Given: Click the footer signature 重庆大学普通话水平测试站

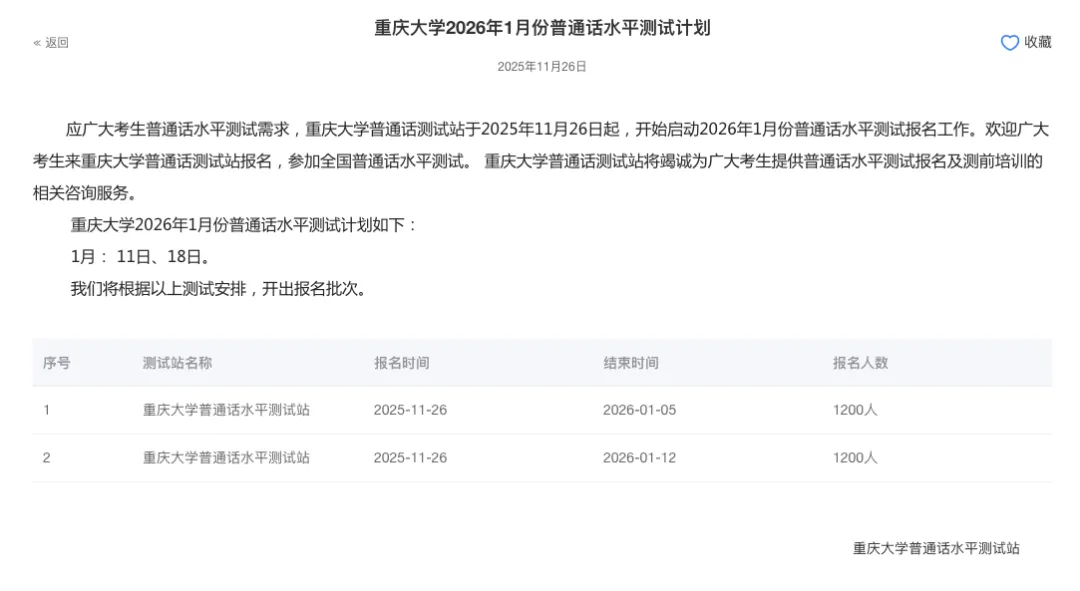Looking at the screenshot, I should pyautogui.click(x=936, y=548).
